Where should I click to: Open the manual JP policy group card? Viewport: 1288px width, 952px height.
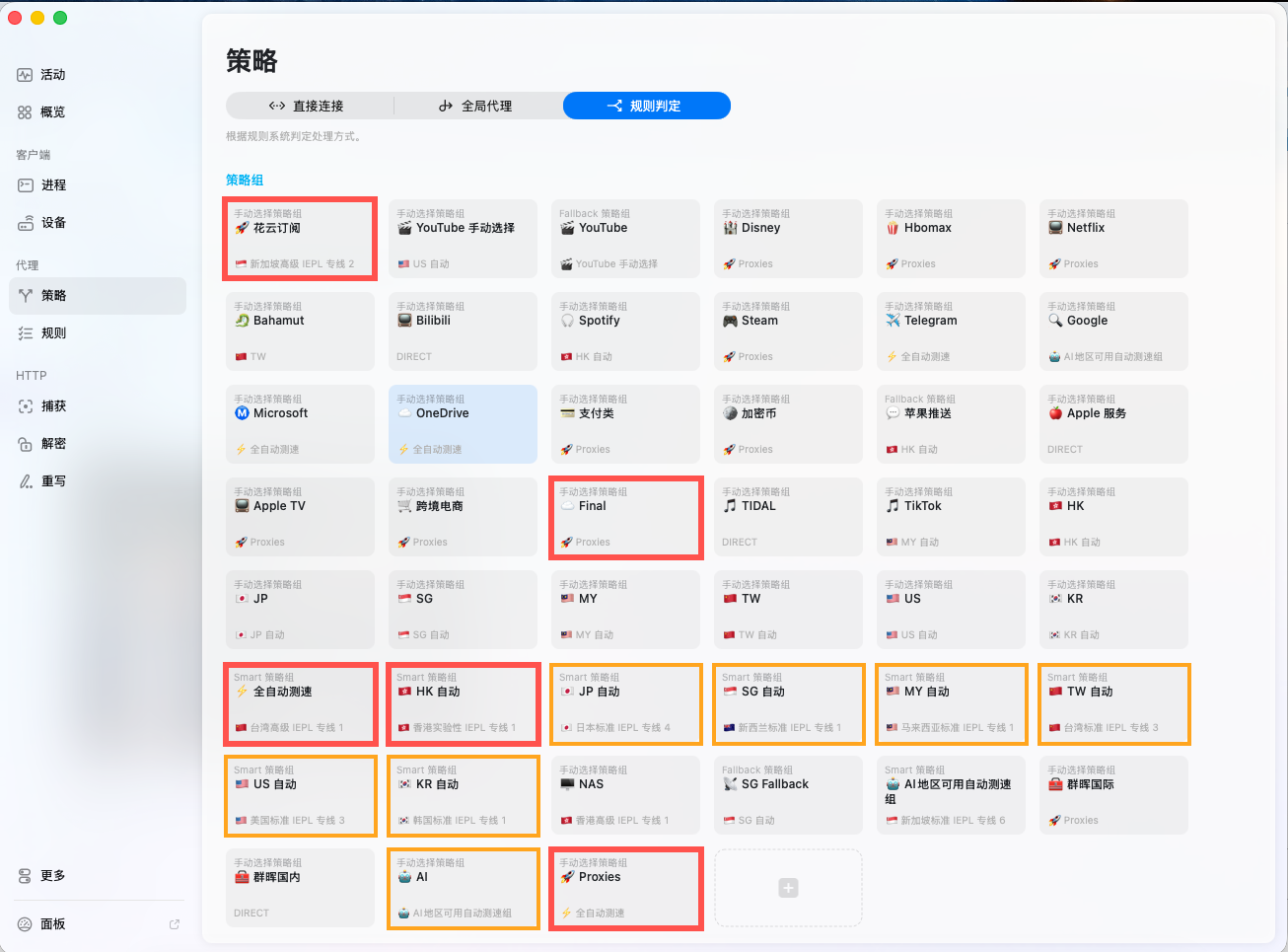[x=300, y=610]
